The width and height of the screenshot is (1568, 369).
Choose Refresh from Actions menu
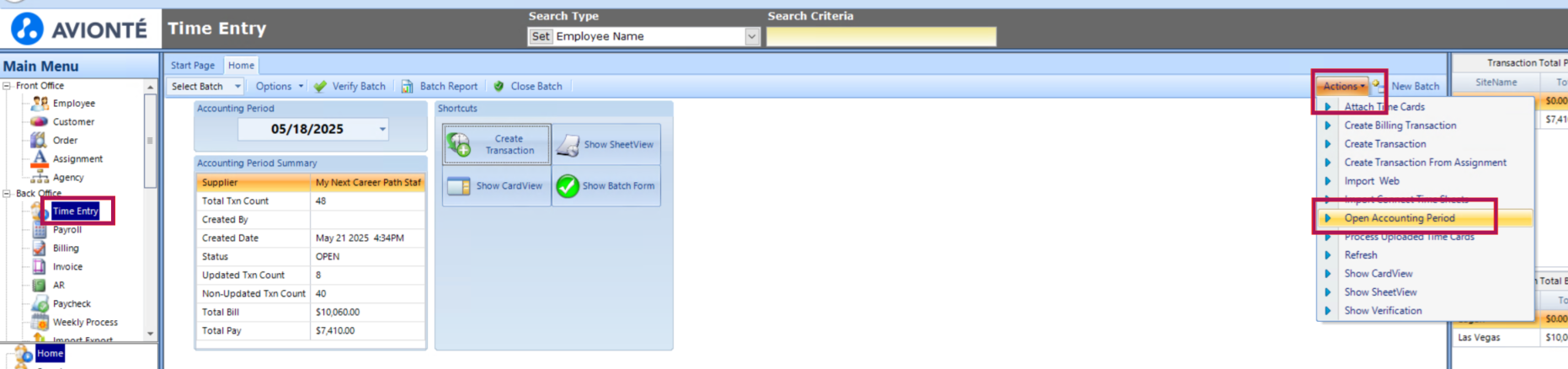point(1360,255)
